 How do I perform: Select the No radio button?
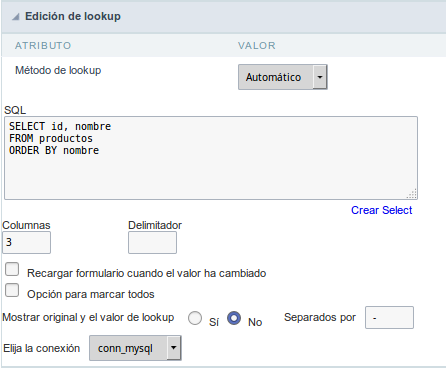[234, 318]
